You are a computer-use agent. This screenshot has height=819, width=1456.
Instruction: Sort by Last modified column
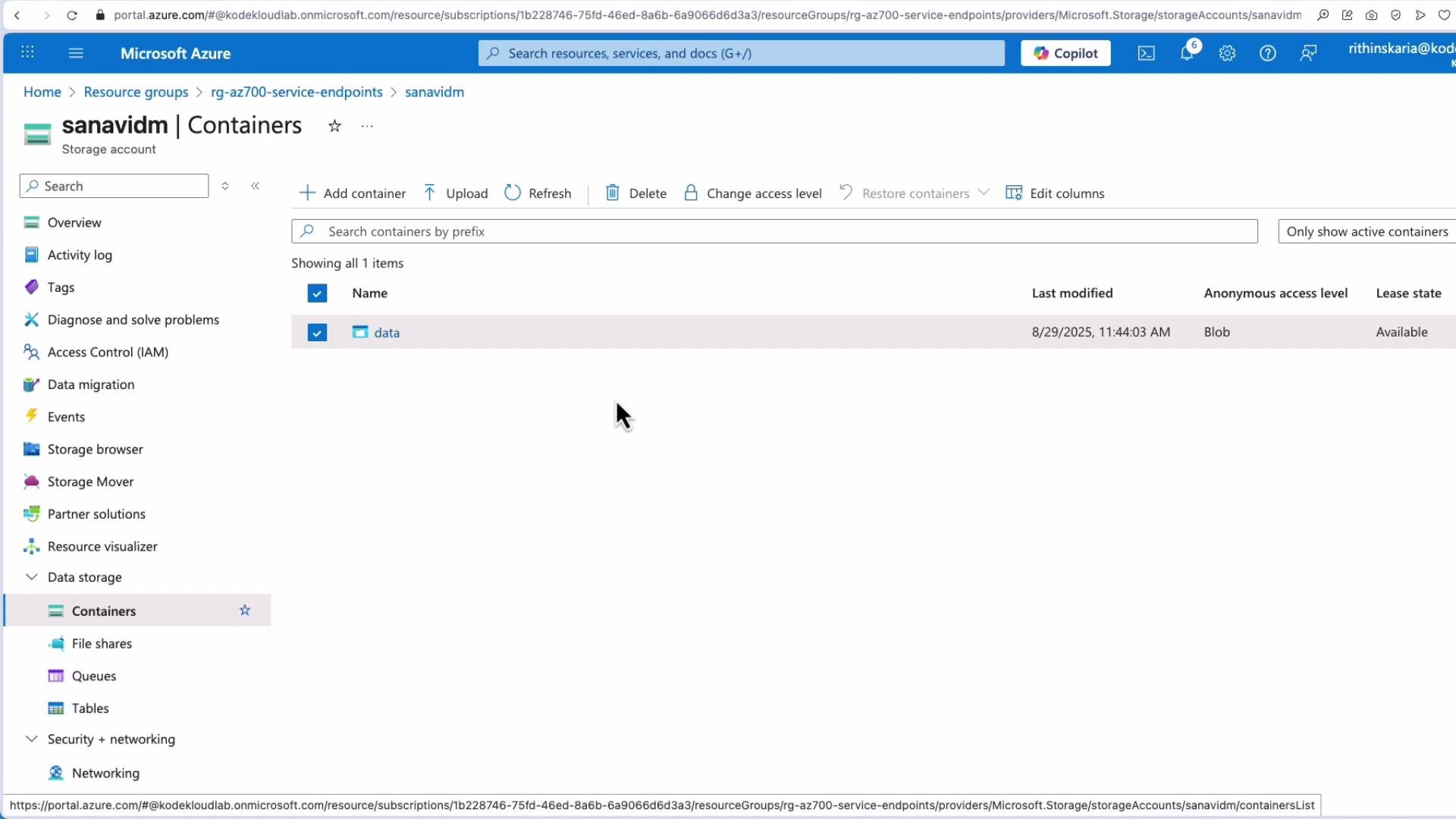coord(1072,293)
